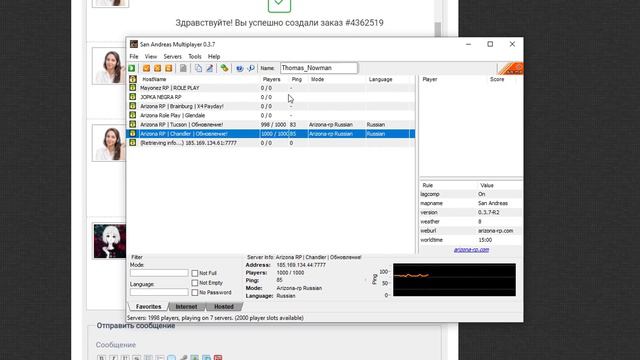This screenshot has height=360, width=640.
Task: Select the Mayonez RP | ROLE PLAY server
Action: click(271, 88)
